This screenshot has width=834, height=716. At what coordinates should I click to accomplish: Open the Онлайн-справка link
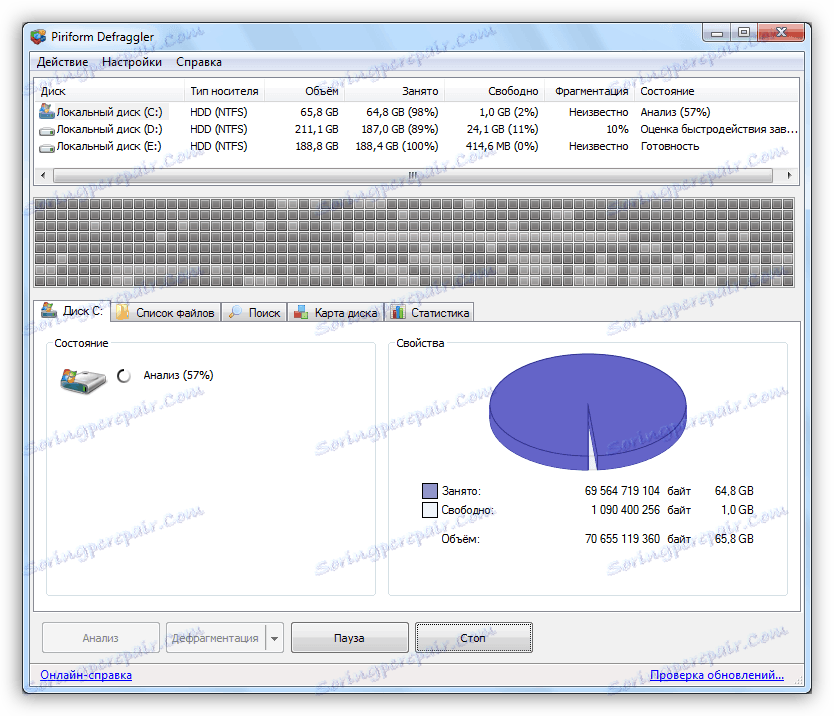tap(86, 675)
